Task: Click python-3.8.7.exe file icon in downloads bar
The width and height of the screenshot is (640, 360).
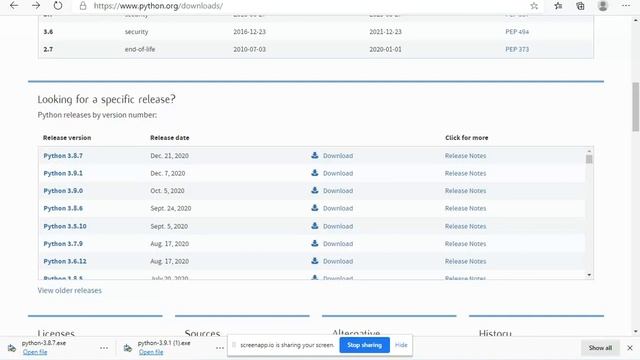Action: 12,348
